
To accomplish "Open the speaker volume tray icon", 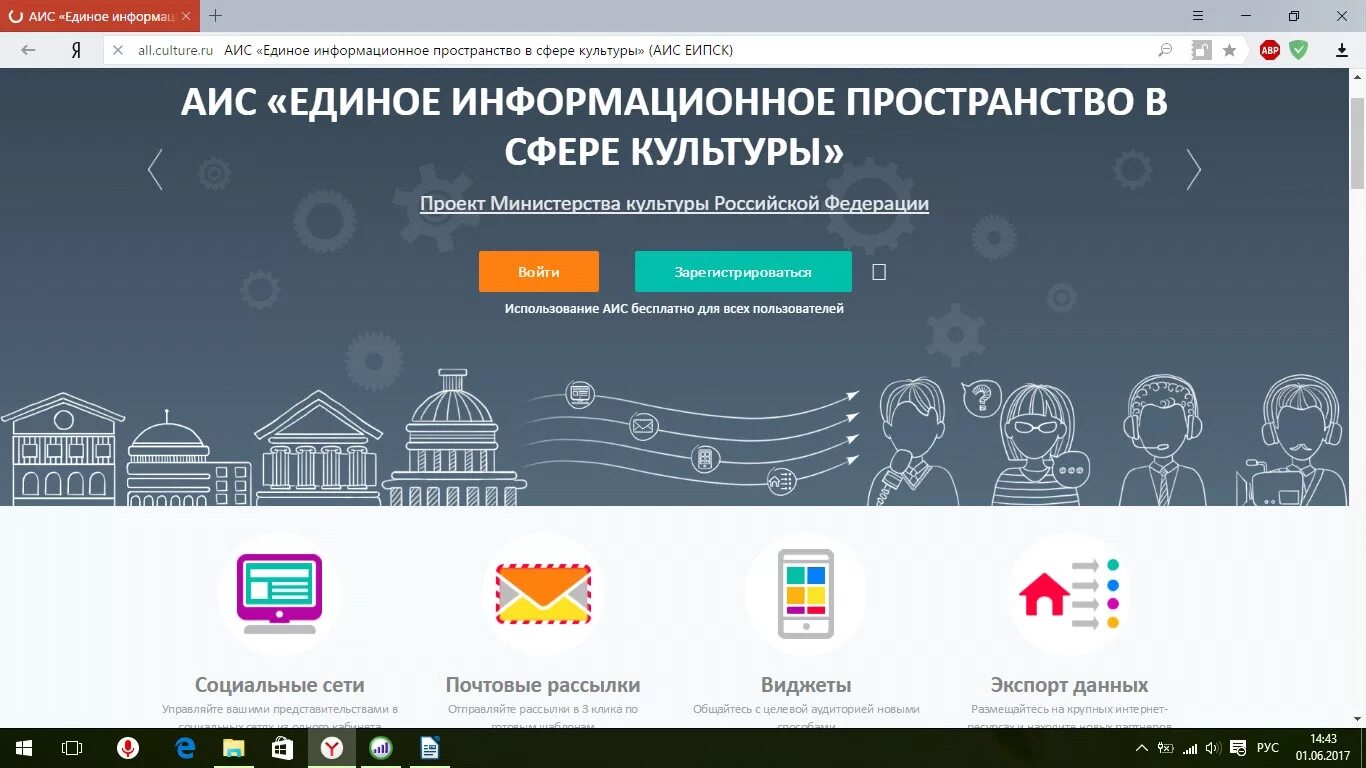I will pyautogui.click(x=1213, y=748).
